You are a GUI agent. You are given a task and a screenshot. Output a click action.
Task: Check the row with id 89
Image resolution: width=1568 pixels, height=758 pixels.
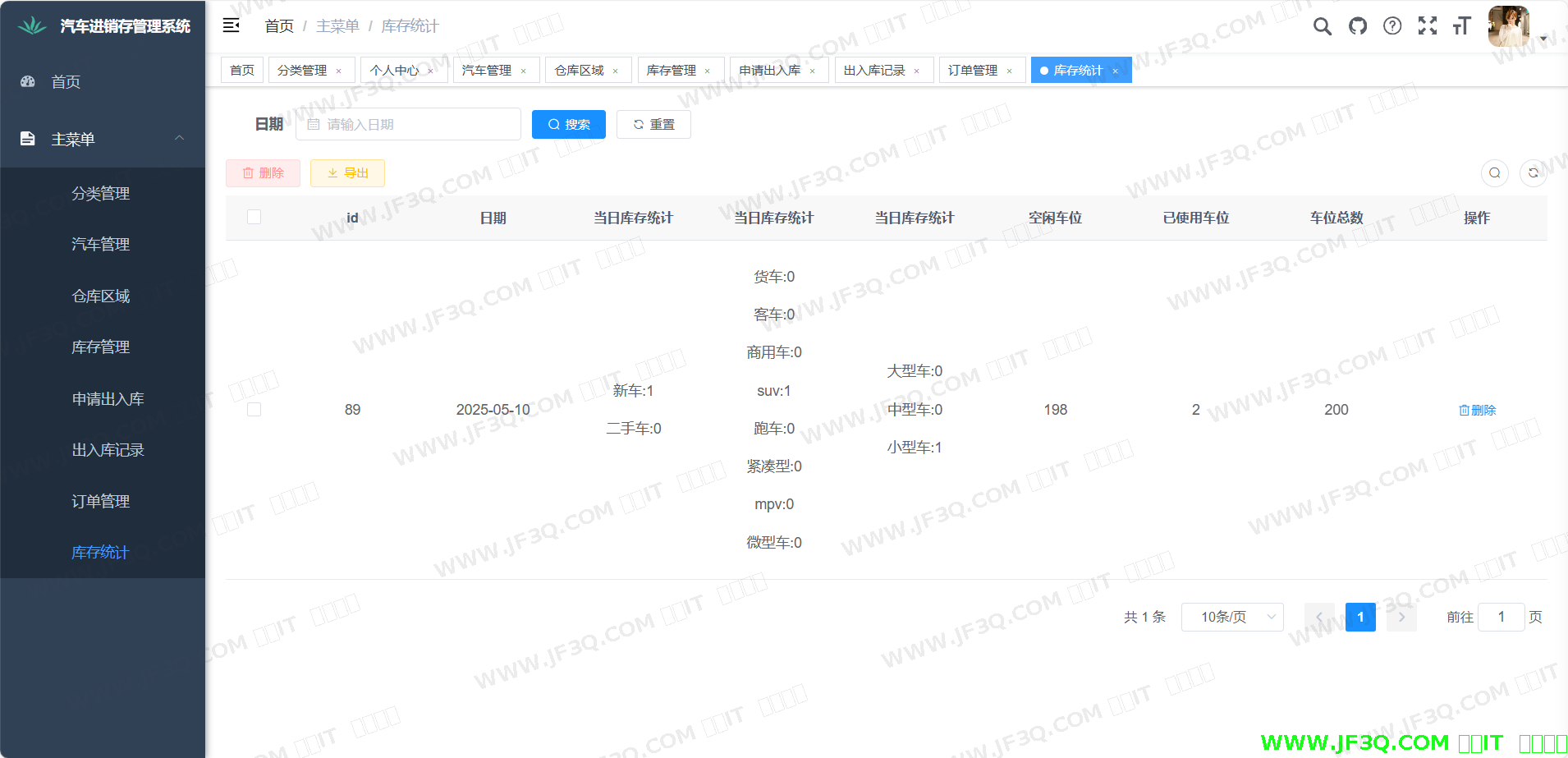[x=254, y=409]
